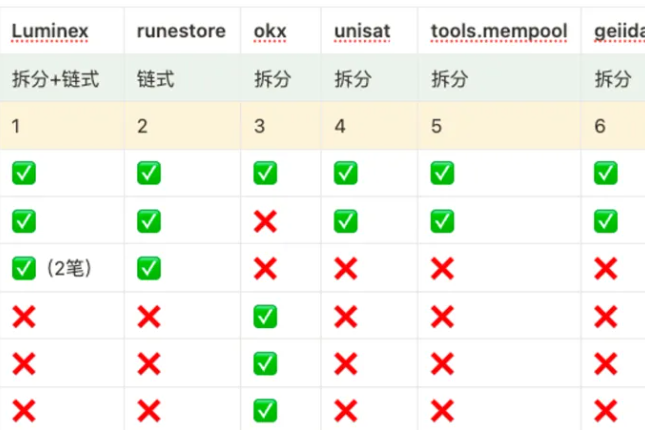Select the 拆分+链式 cell under Luminex
The image size is (645, 430).
click(x=55, y=79)
